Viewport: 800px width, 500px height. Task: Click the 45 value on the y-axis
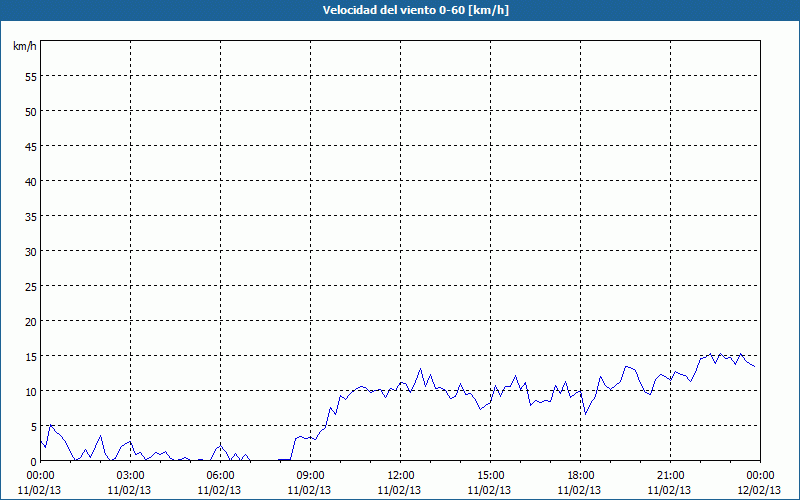click(31, 146)
